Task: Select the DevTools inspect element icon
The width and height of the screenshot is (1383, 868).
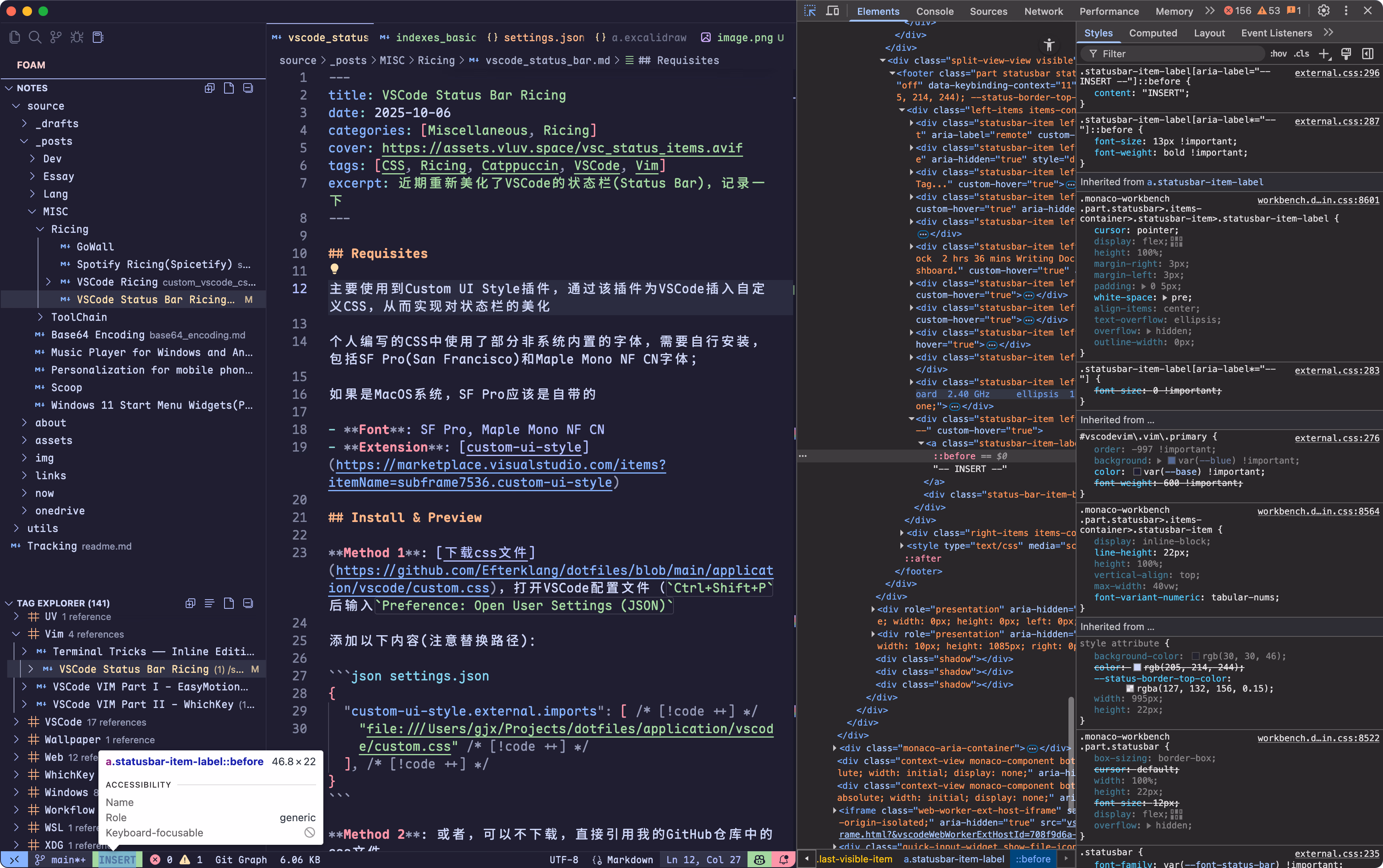Action: 810,11
